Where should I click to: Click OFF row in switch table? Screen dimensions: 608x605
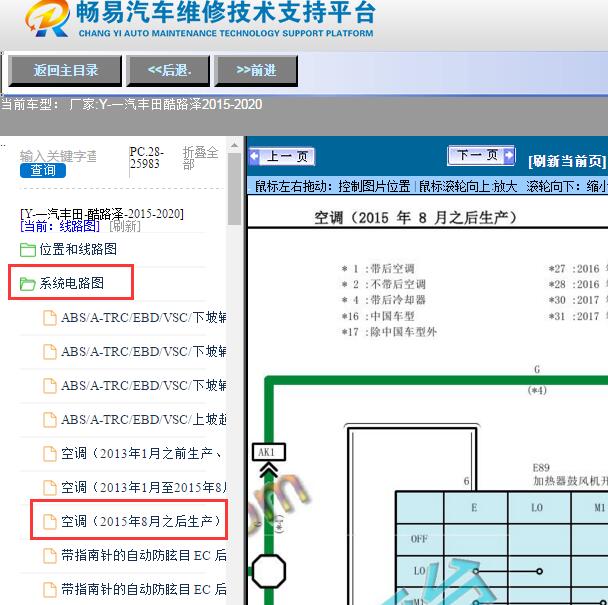[419, 539]
